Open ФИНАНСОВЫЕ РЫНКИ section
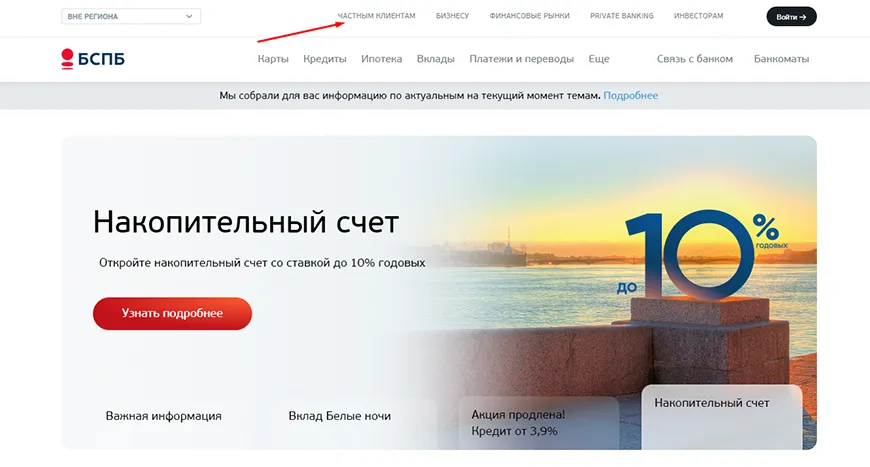The width and height of the screenshot is (870, 467). [529, 16]
